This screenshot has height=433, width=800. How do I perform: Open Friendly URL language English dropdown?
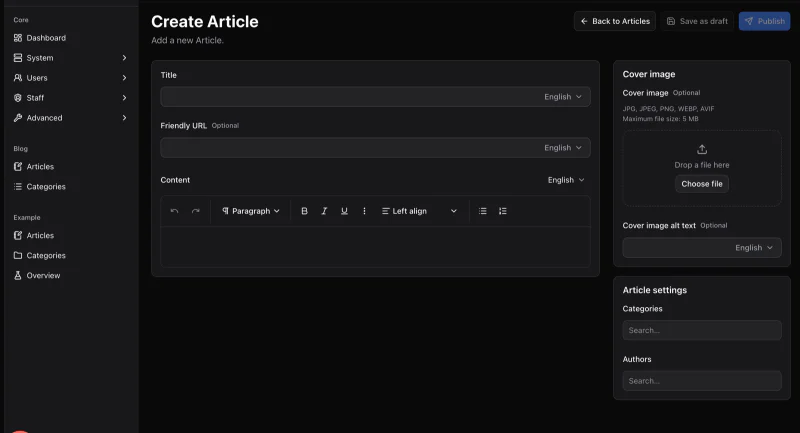click(563, 147)
